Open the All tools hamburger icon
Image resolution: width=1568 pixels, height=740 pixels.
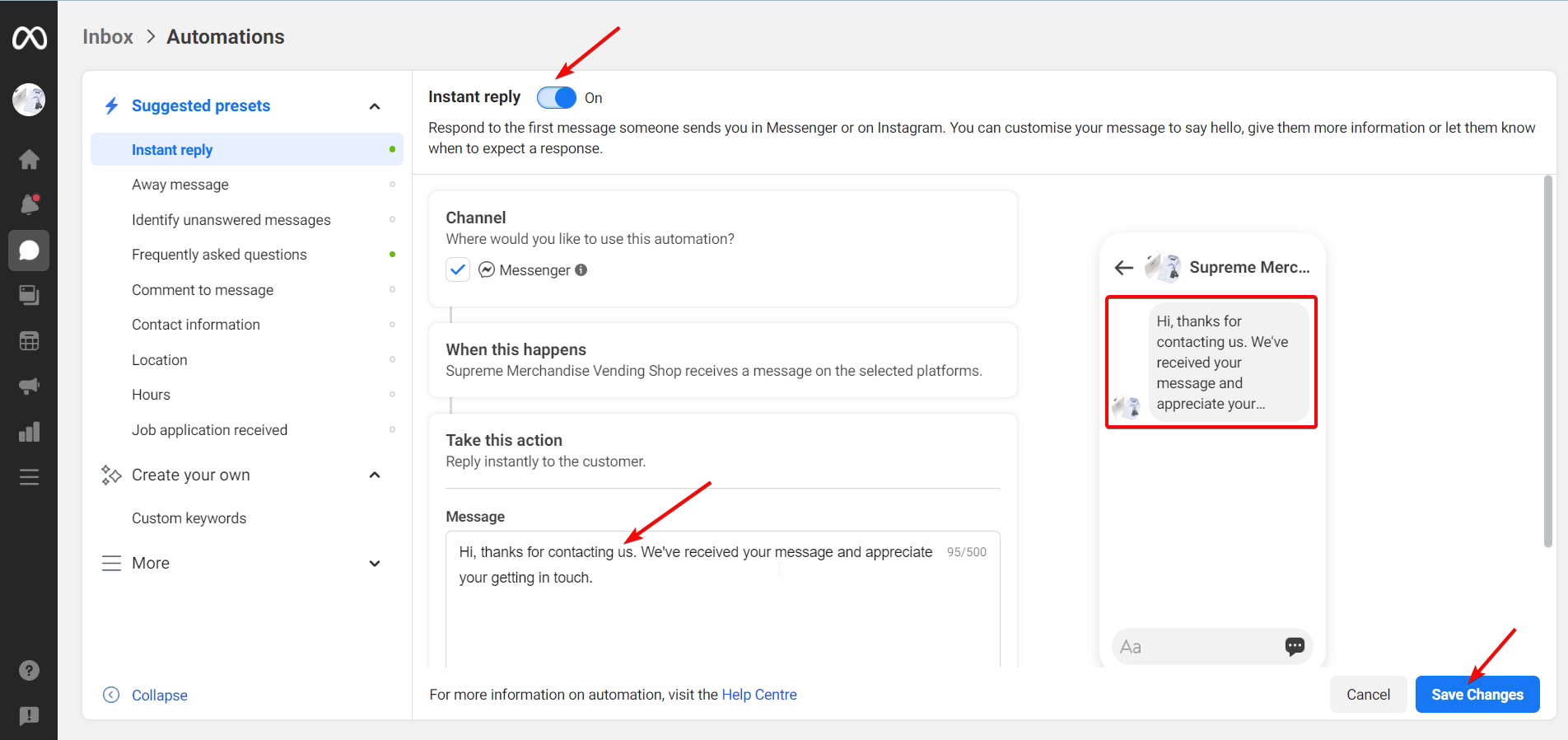[x=29, y=477]
